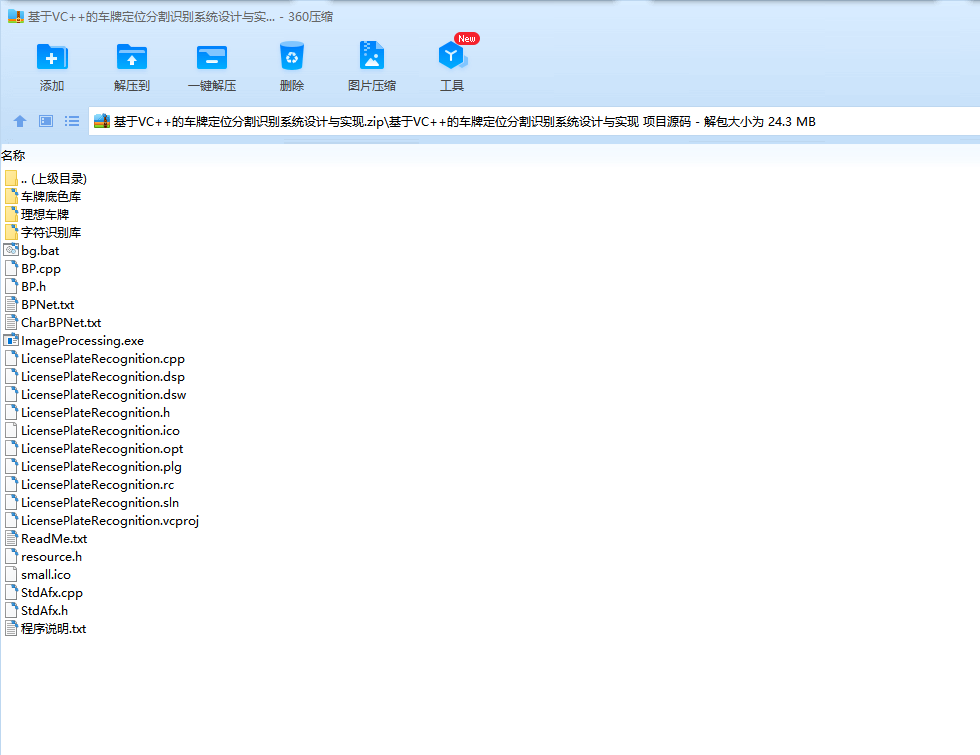Click the 添加 (Add) toolbar icon
The width and height of the screenshot is (980, 755).
52,57
